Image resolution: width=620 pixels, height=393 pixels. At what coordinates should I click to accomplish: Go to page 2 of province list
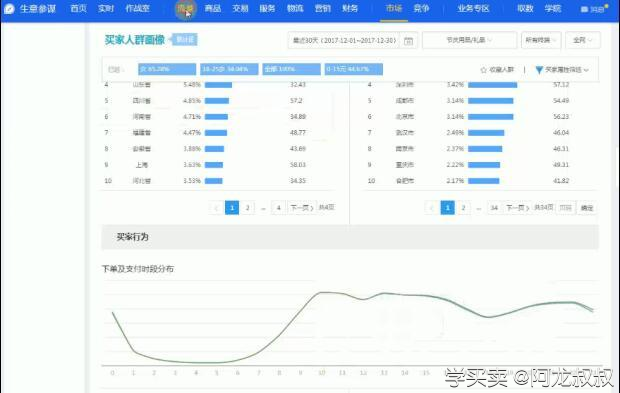248,208
